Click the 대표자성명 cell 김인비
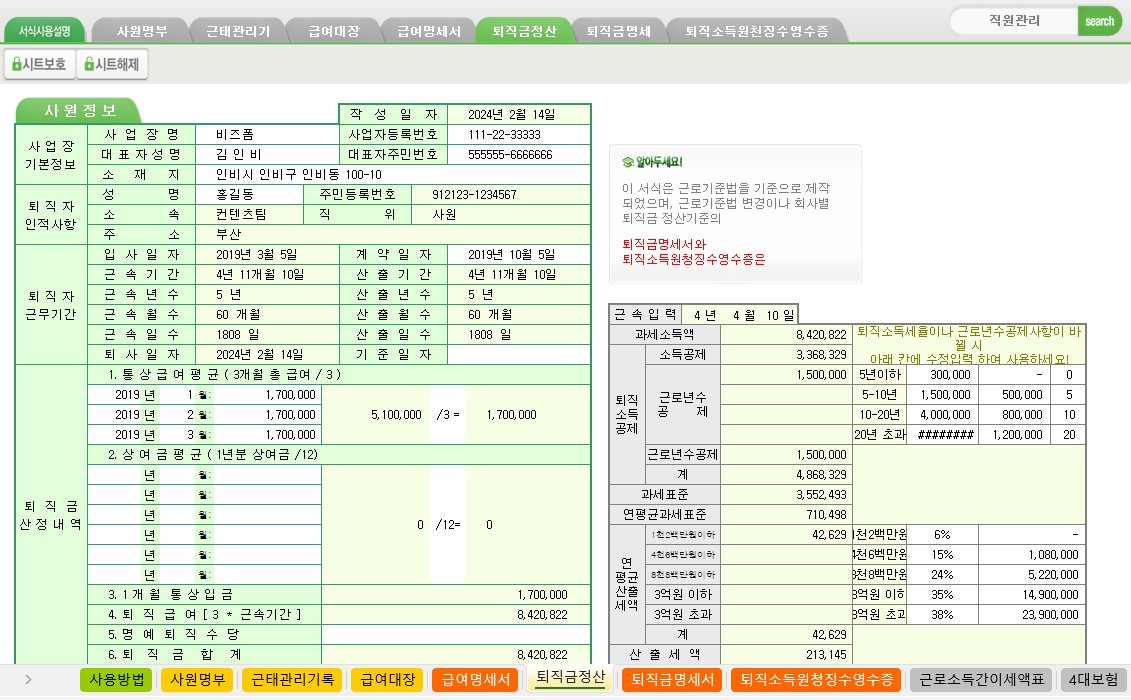This screenshot has height=700, width=1131. click(x=267, y=154)
